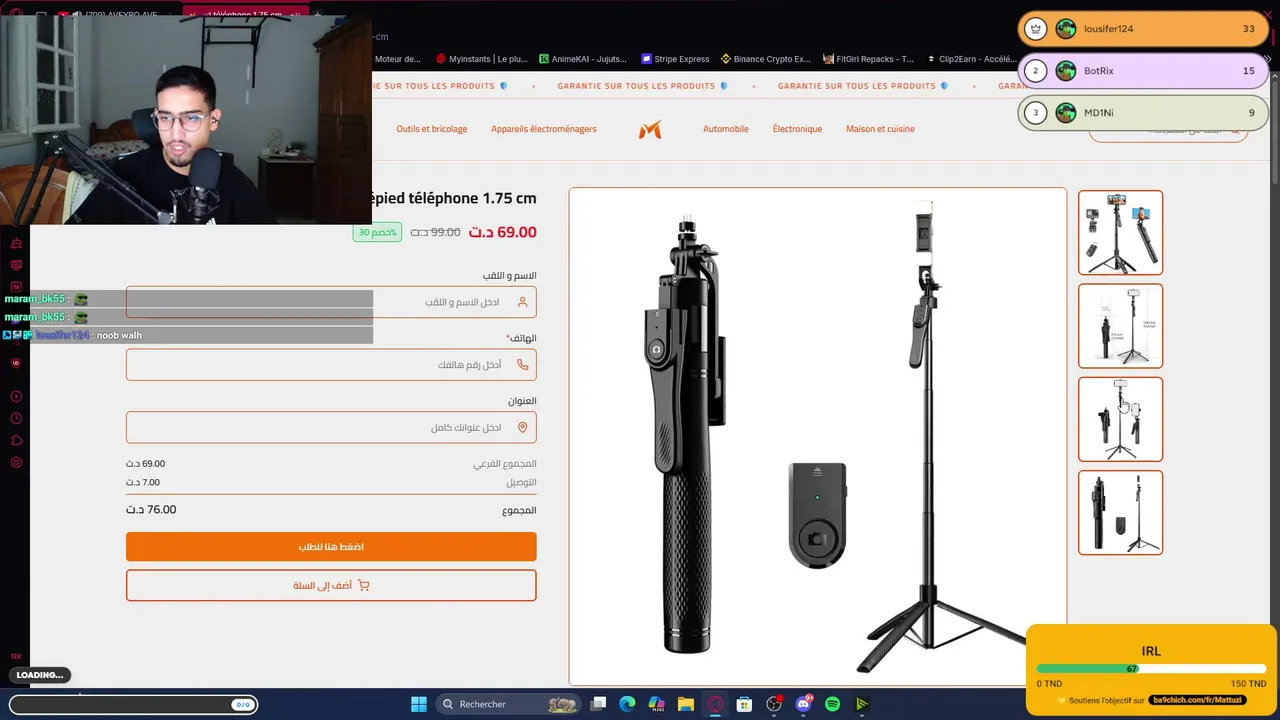Image resolution: width=1280 pixels, height=720 pixels.
Task: Click the Myinstants bookmark
Action: 481,59
